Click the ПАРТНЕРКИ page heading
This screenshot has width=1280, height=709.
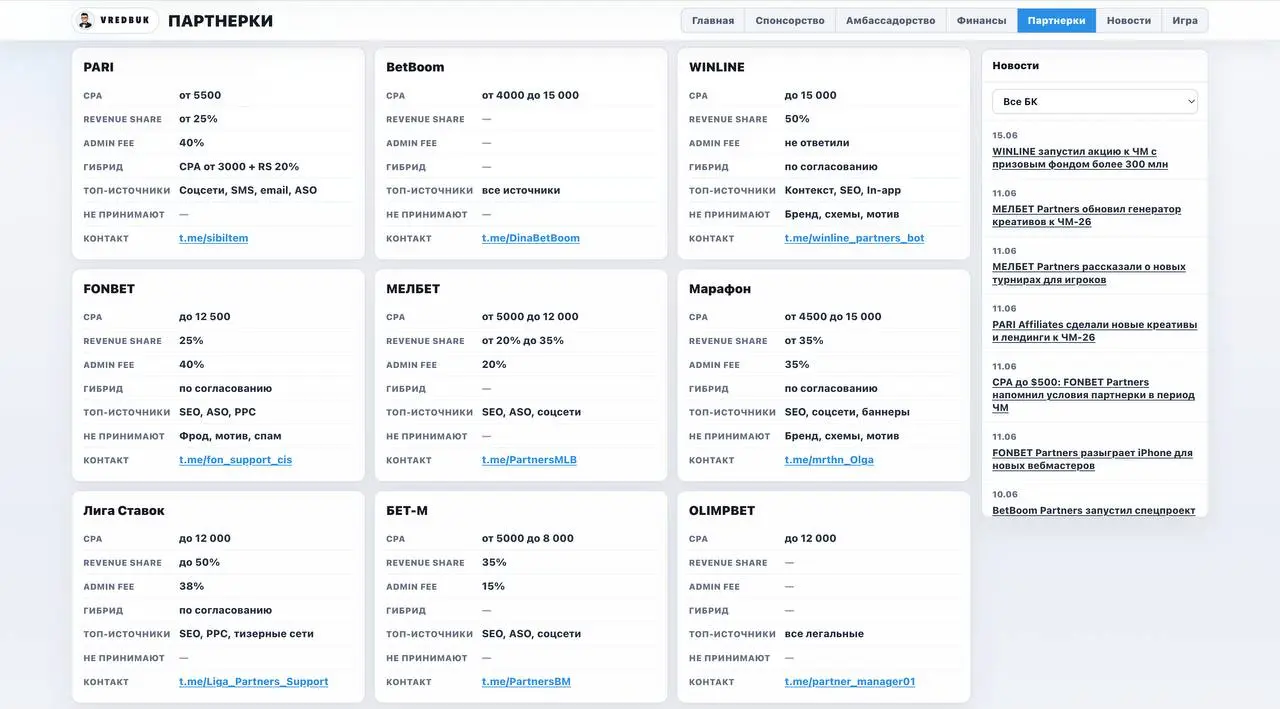[220, 21]
